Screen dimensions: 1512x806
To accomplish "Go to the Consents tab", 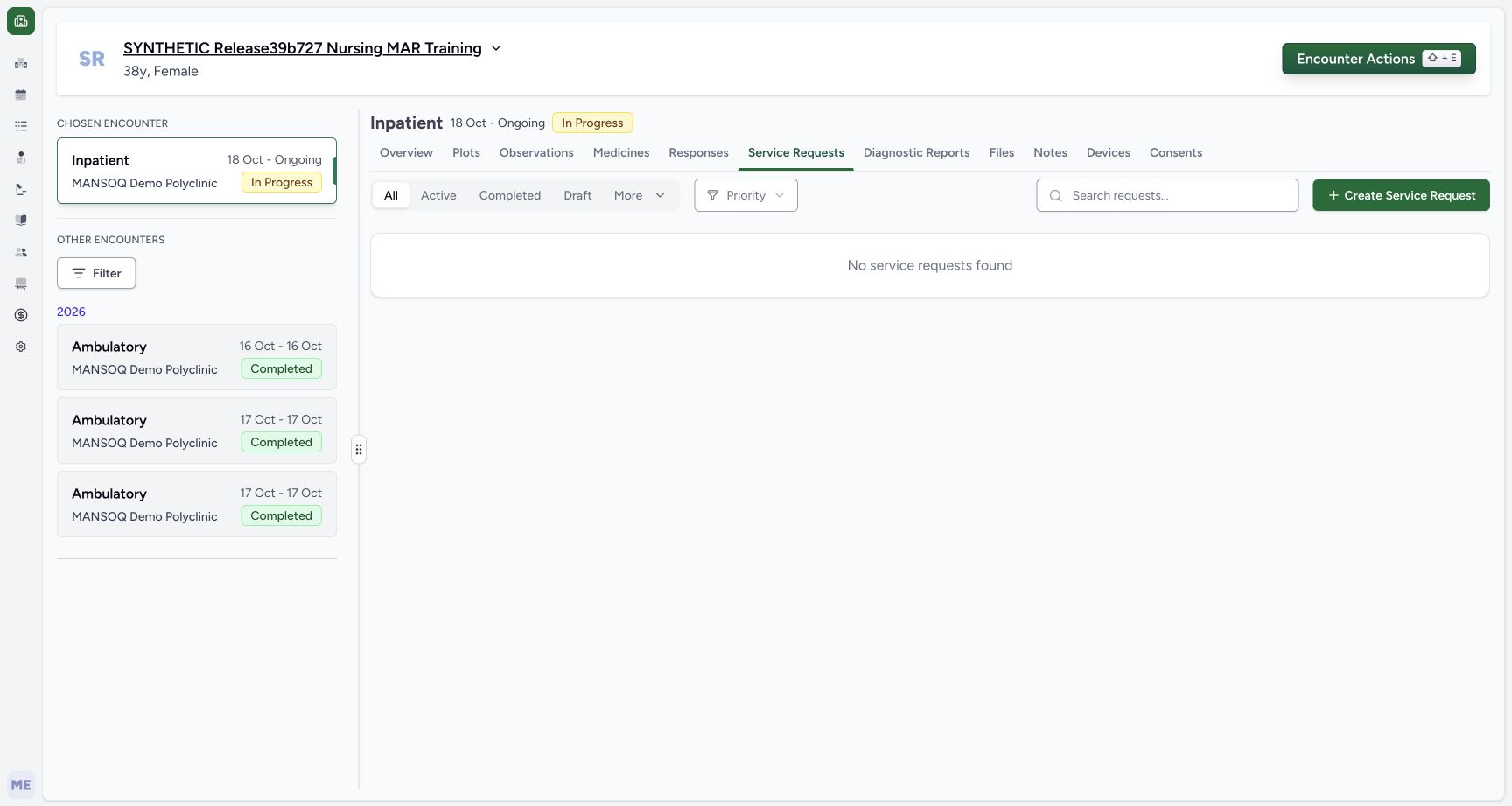I will [x=1176, y=152].
